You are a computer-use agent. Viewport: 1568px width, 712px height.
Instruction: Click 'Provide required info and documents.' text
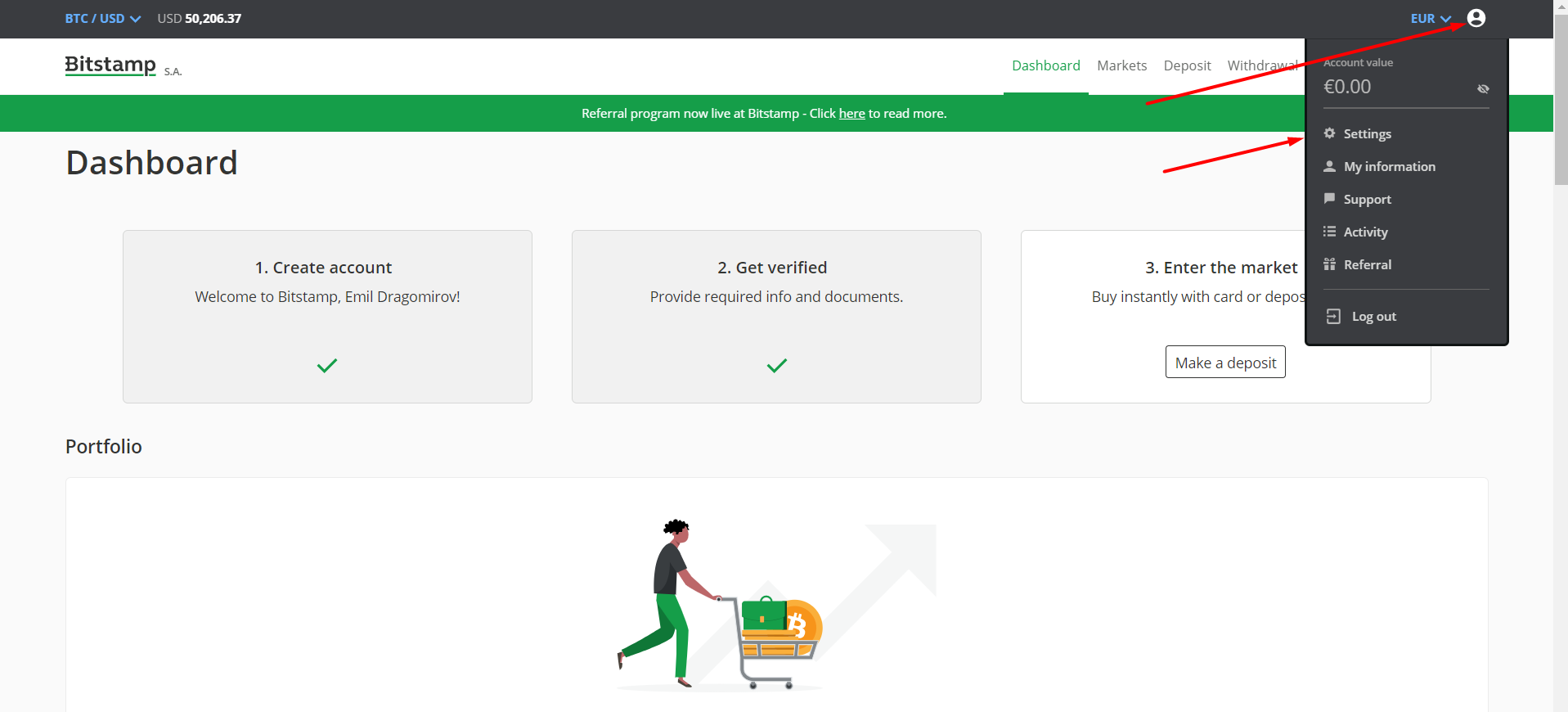[x=776, y=297]
